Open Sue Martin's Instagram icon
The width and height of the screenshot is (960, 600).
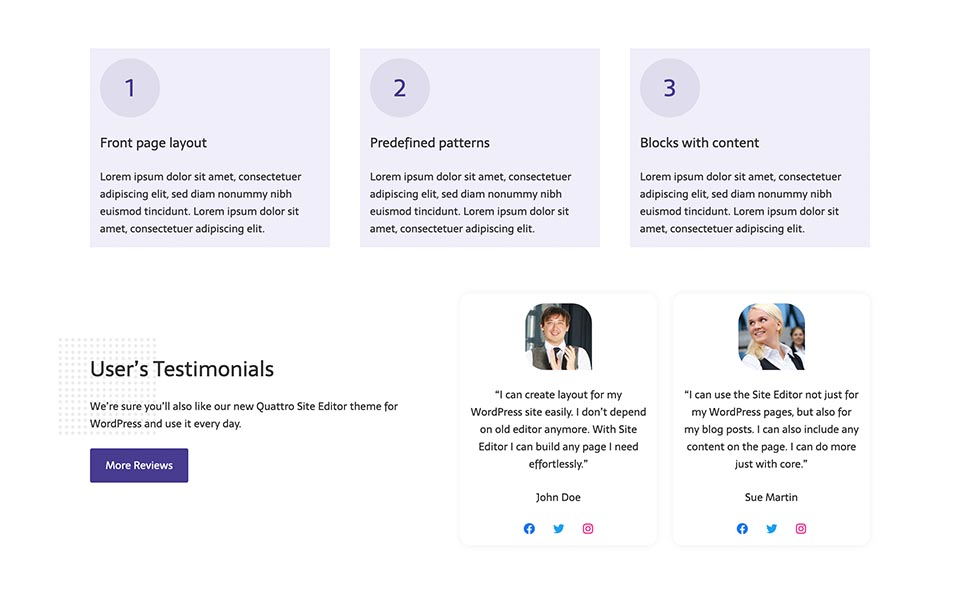point(801,528)
